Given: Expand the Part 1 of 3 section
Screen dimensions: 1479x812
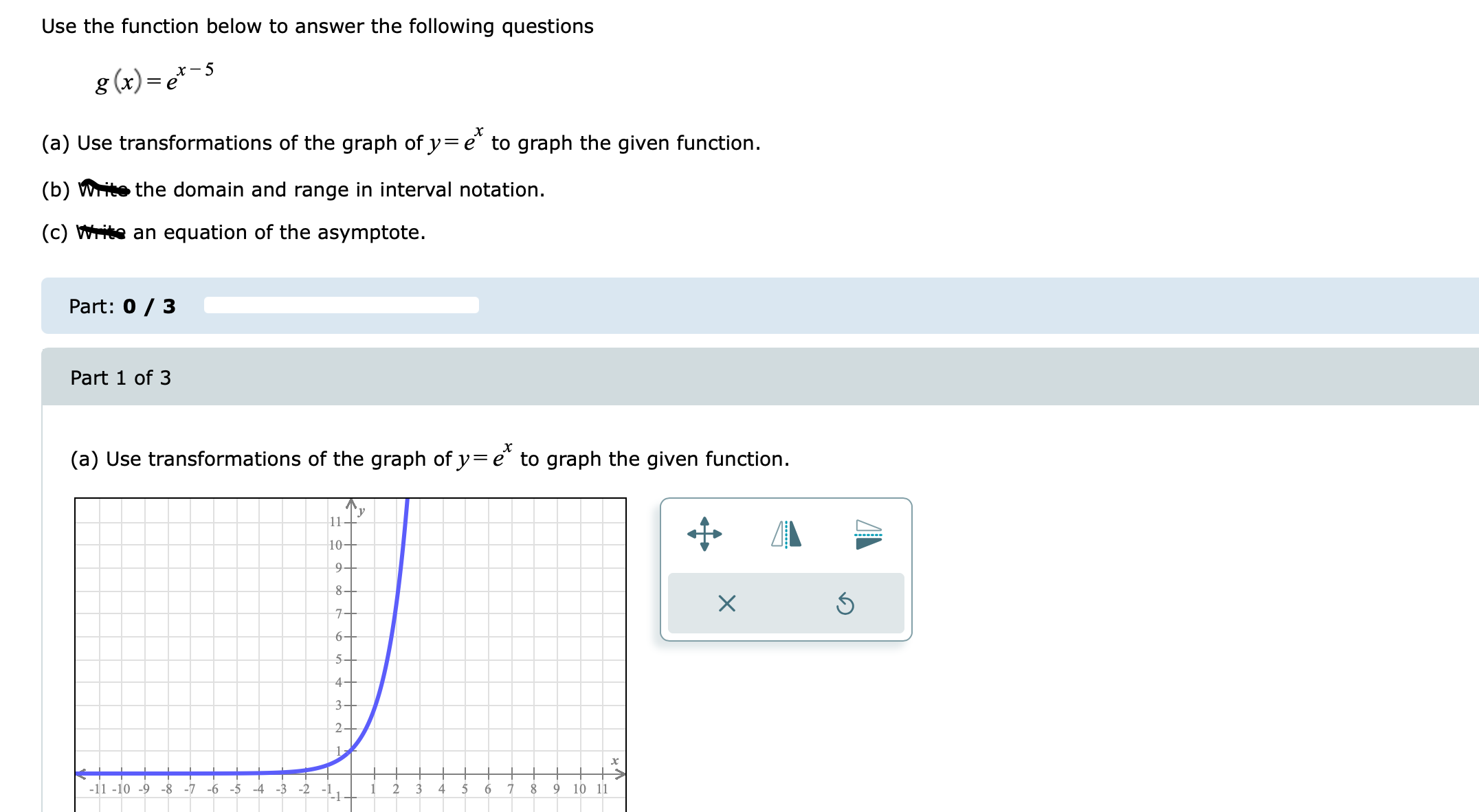Looking at the screenshot, I should coord(120,377).
